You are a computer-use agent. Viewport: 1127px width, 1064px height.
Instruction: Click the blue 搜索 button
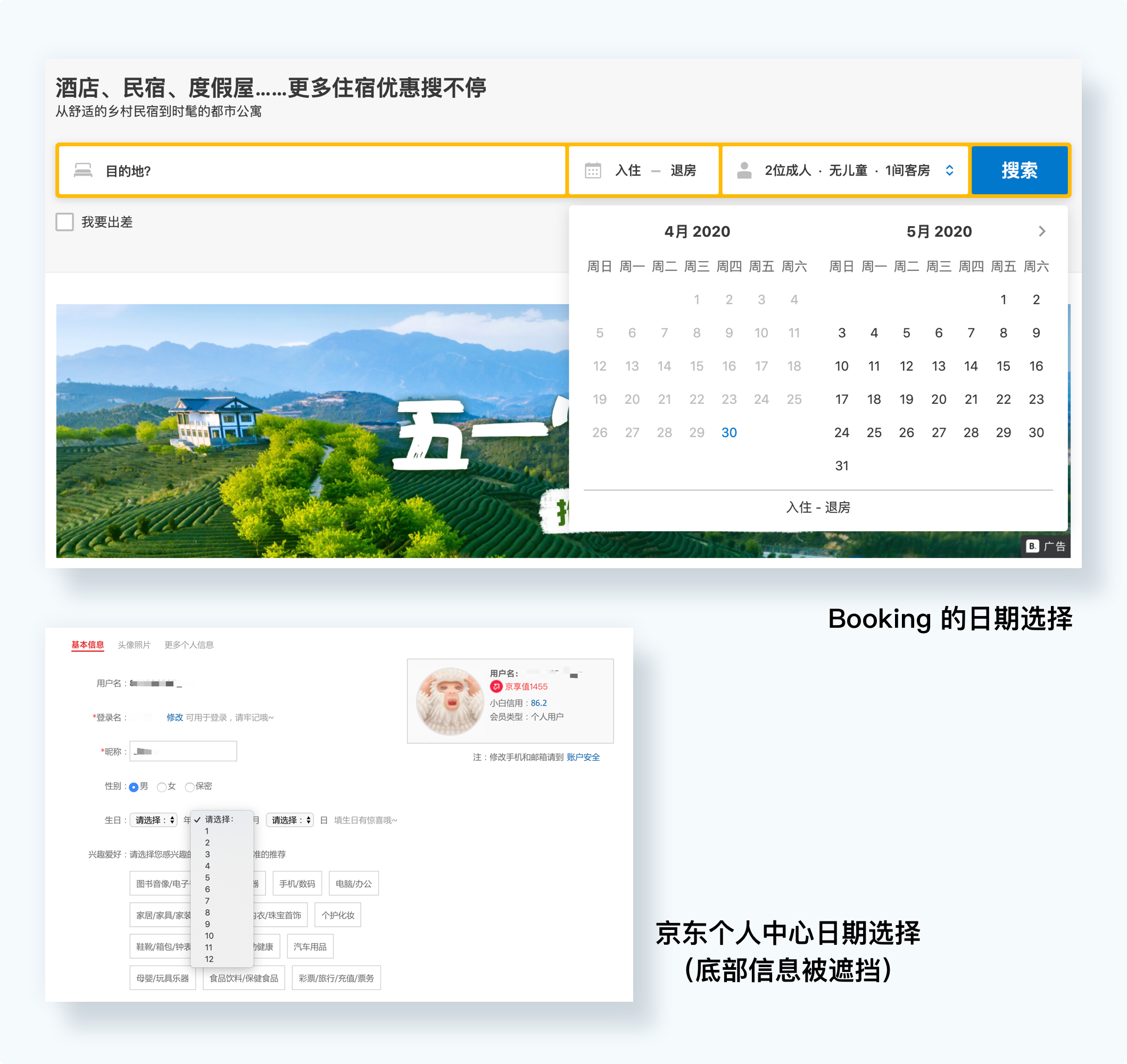pos(1020,170)
